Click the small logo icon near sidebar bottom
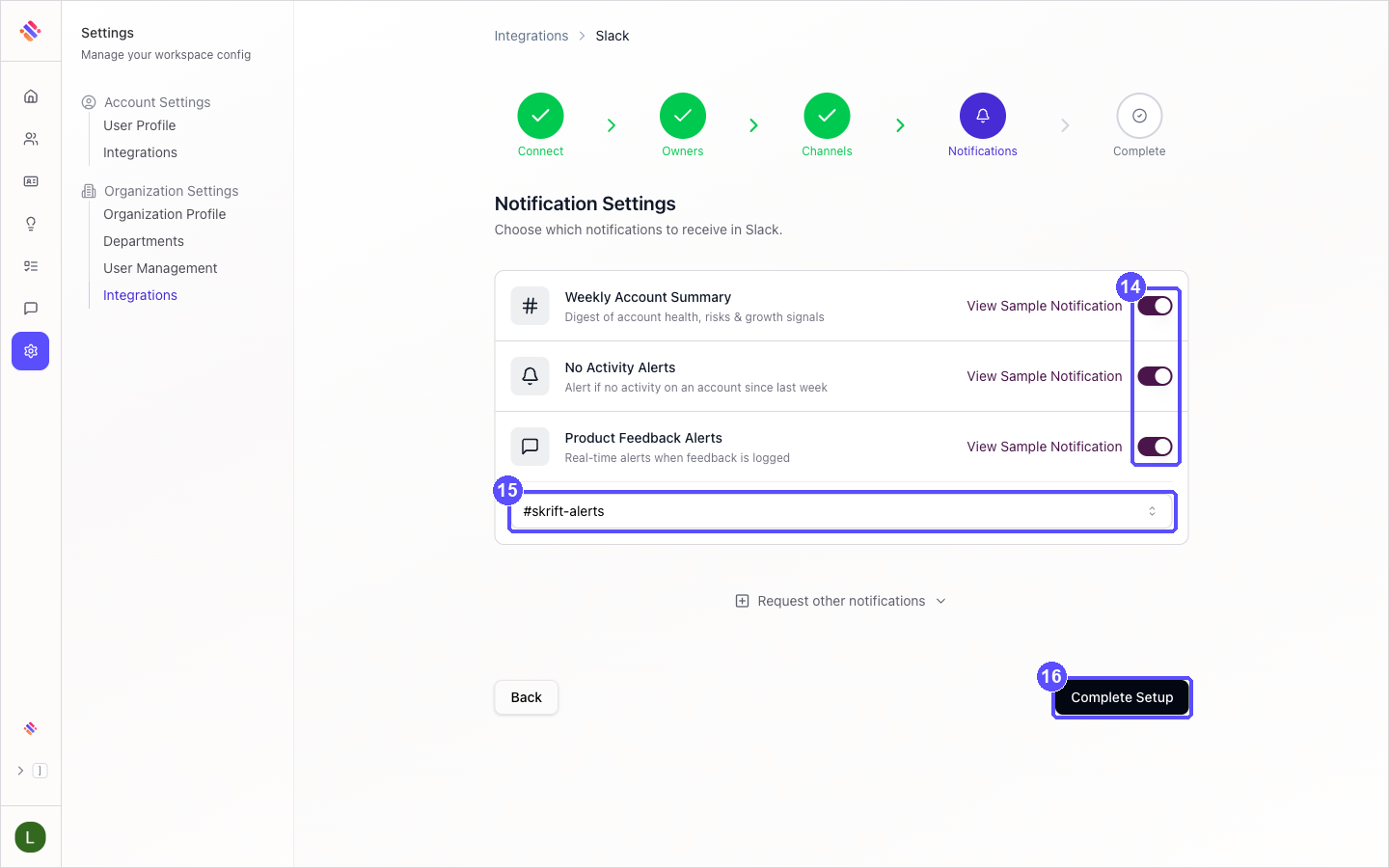Viewport: 1389px width, 868px height. (31, 728)
